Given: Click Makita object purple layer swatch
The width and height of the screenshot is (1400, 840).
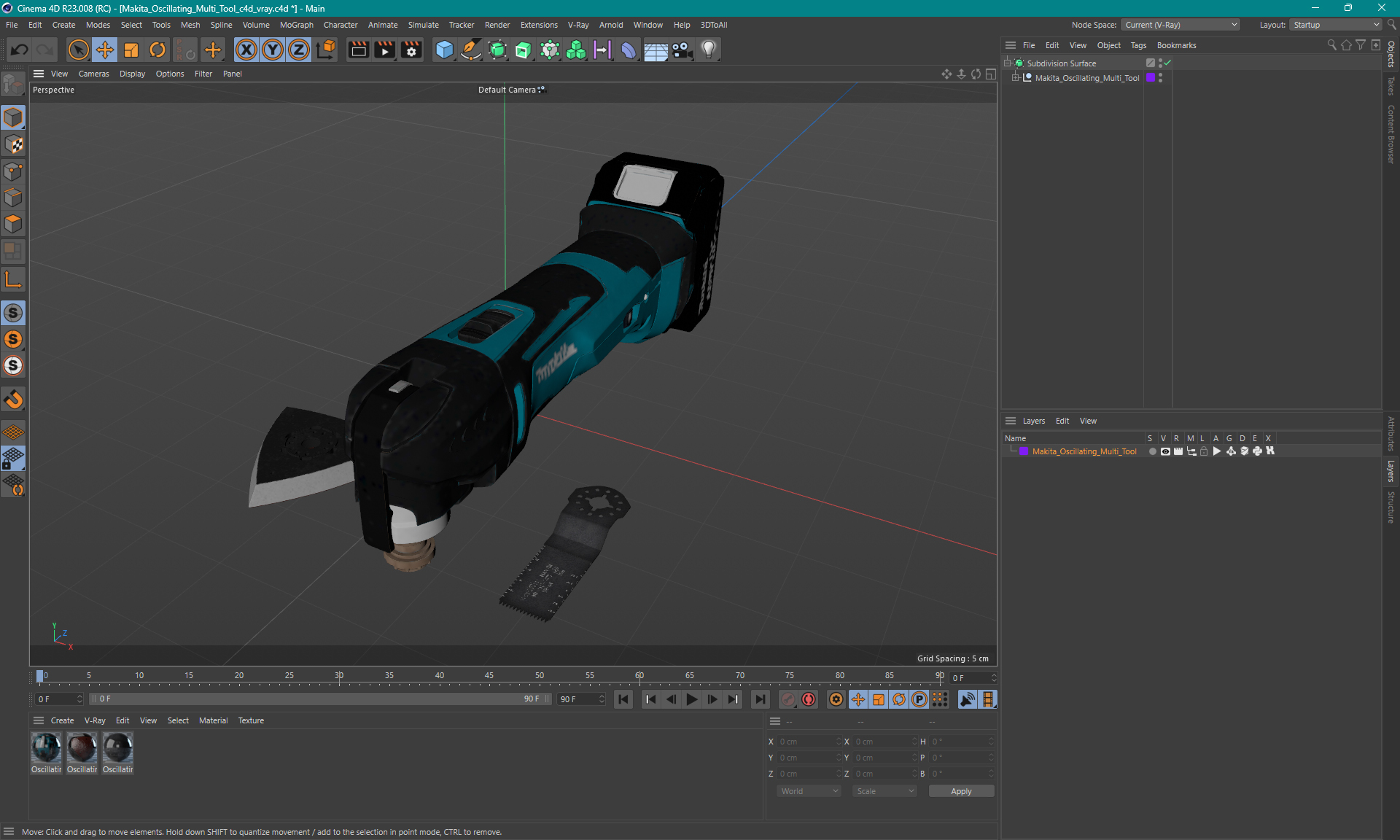Looking at the screenshot, I should click(1151, 77).
